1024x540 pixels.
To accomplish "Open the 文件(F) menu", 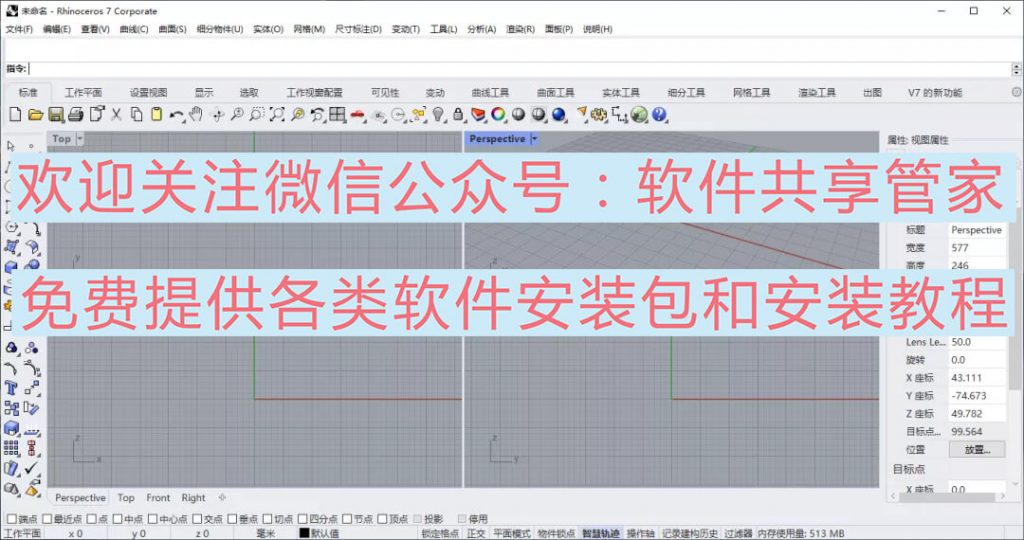I will pos(19,29).
